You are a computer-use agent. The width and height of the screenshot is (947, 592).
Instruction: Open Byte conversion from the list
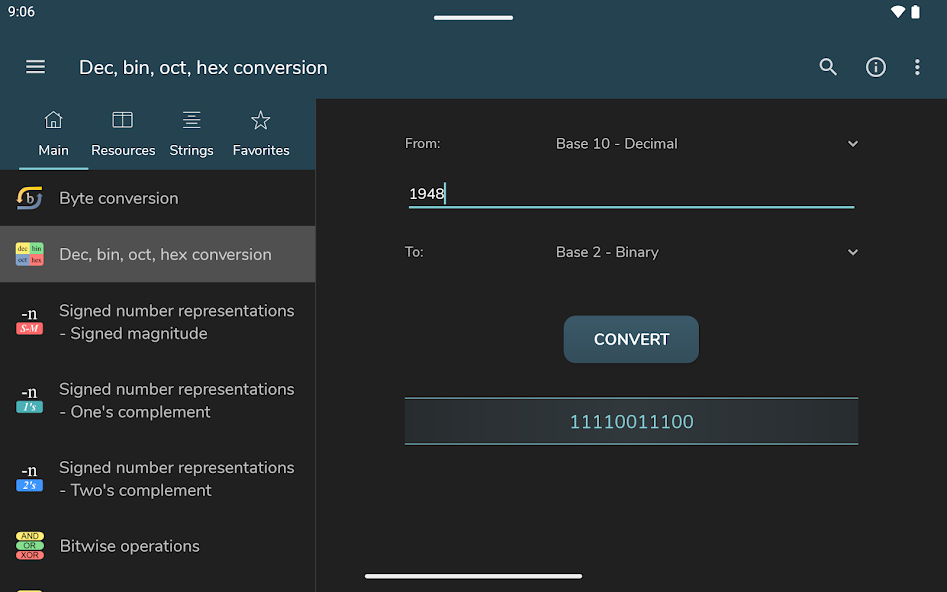click(158, 198)
